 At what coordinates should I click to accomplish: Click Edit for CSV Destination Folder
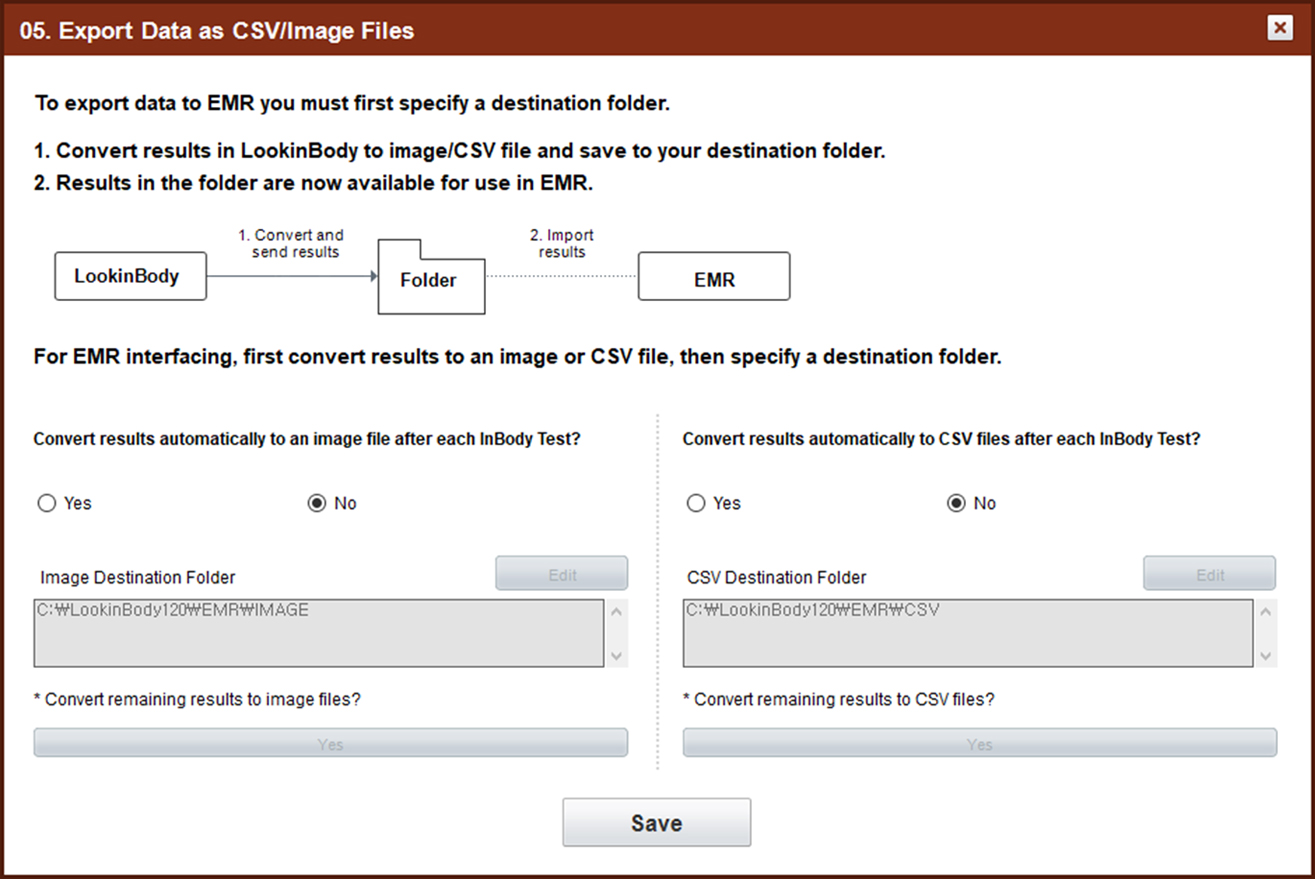coord(1210,574)
